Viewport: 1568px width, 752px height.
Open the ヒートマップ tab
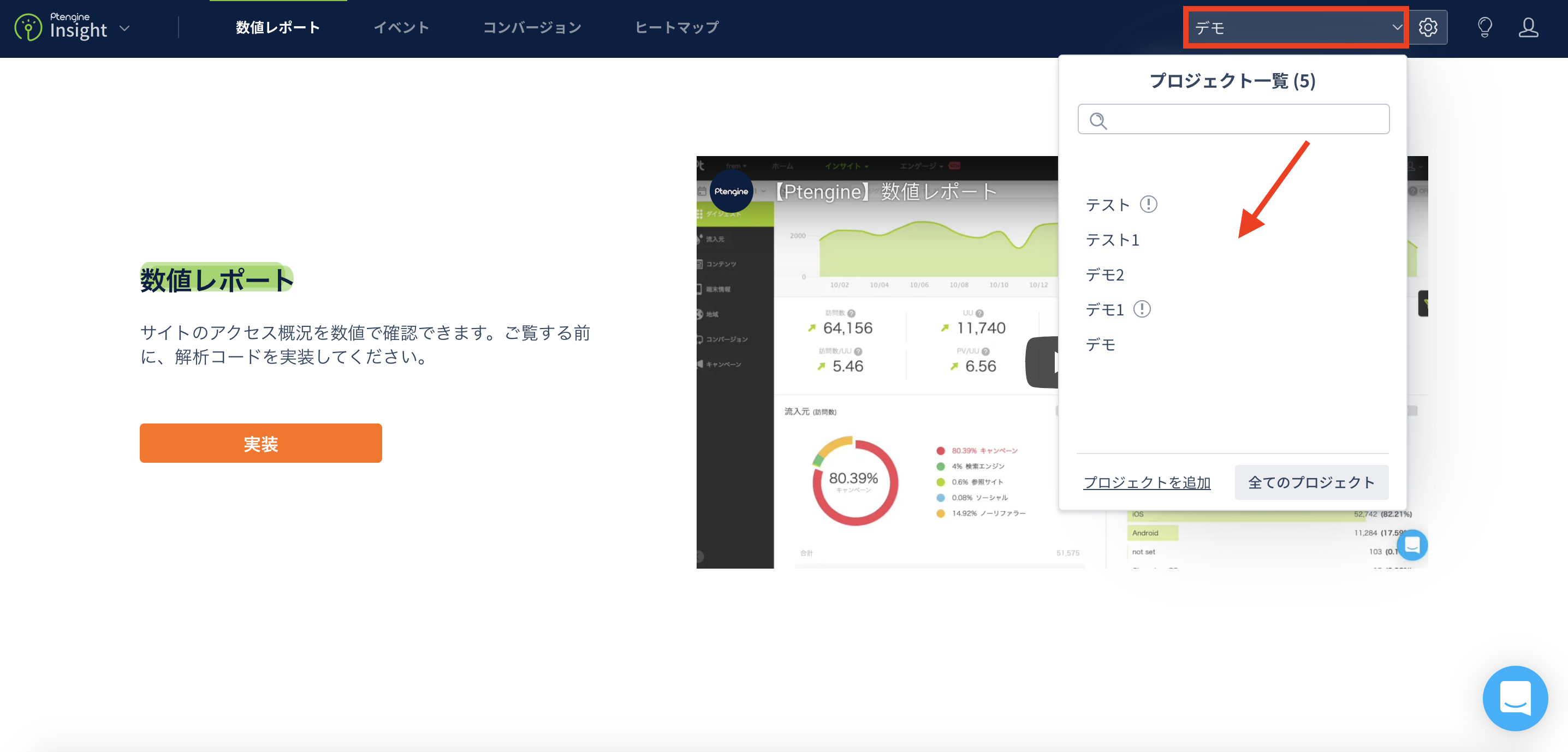(x=677, y=27)
